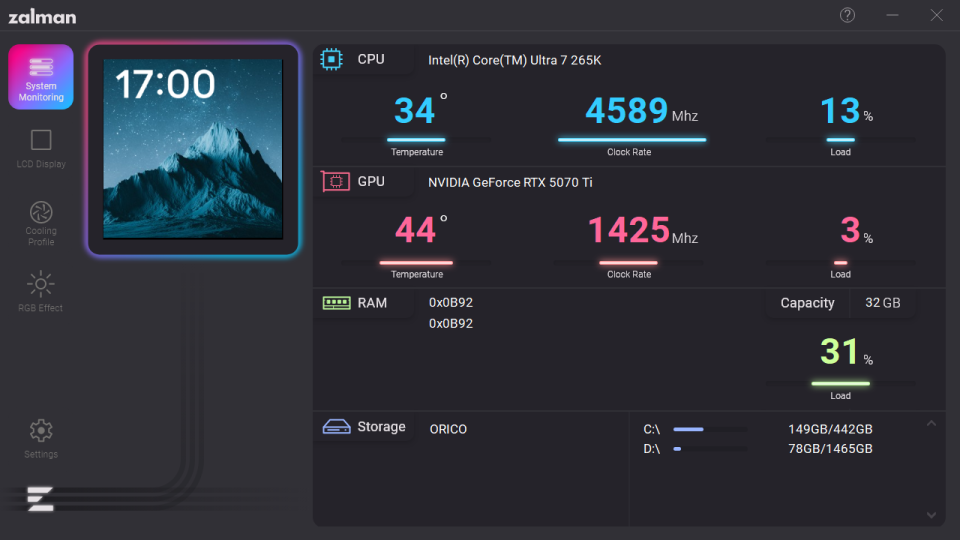
Task: Click the 149GB/442GB usage text
Action: point(830,429)
